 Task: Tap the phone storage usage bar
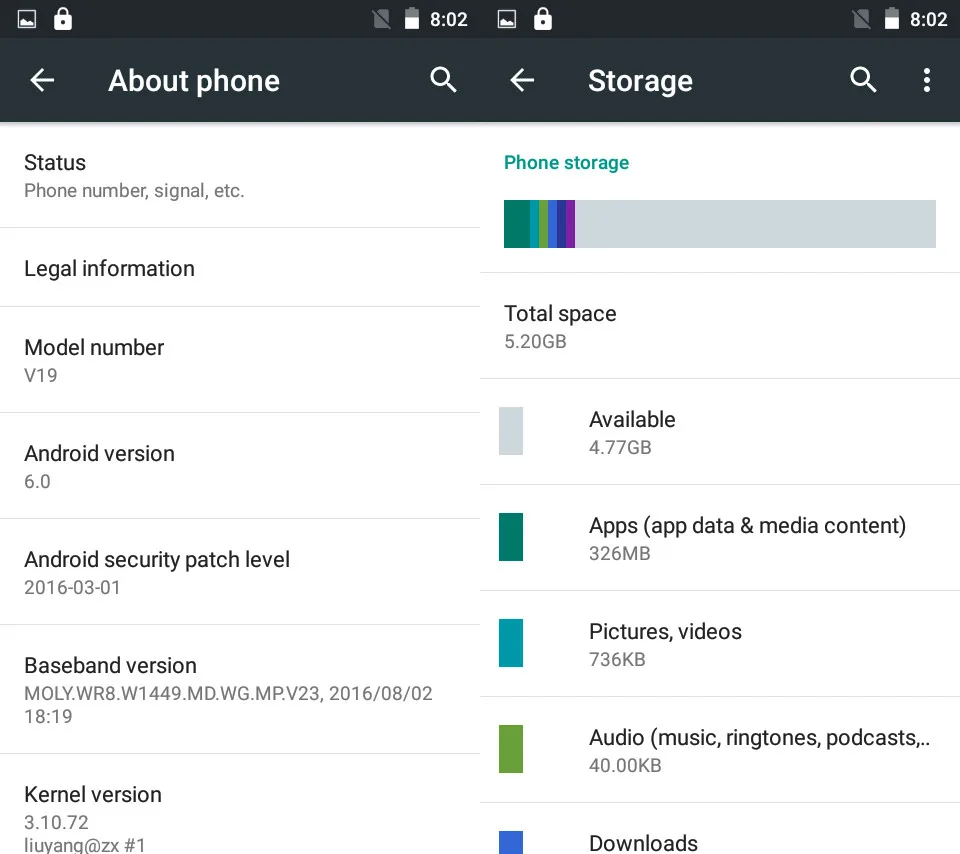pyautogui.click(x=719, y=224)
